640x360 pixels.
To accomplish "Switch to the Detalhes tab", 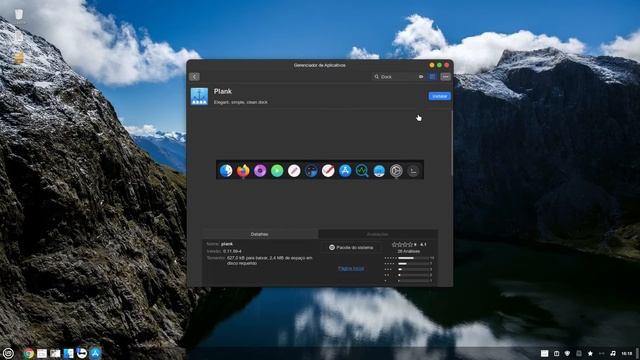I will [260, 234].
